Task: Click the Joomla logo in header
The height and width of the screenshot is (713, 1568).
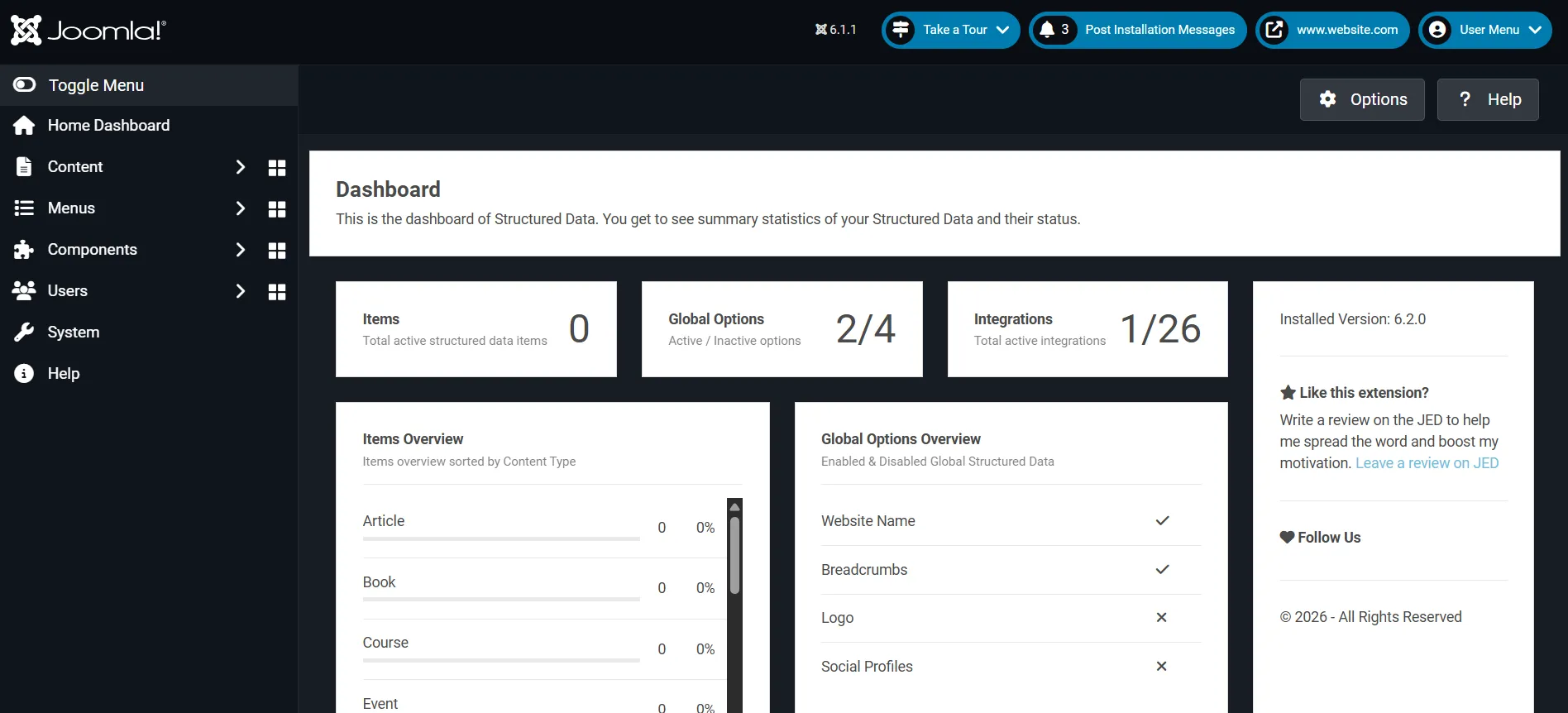Action: click(88, 31)
